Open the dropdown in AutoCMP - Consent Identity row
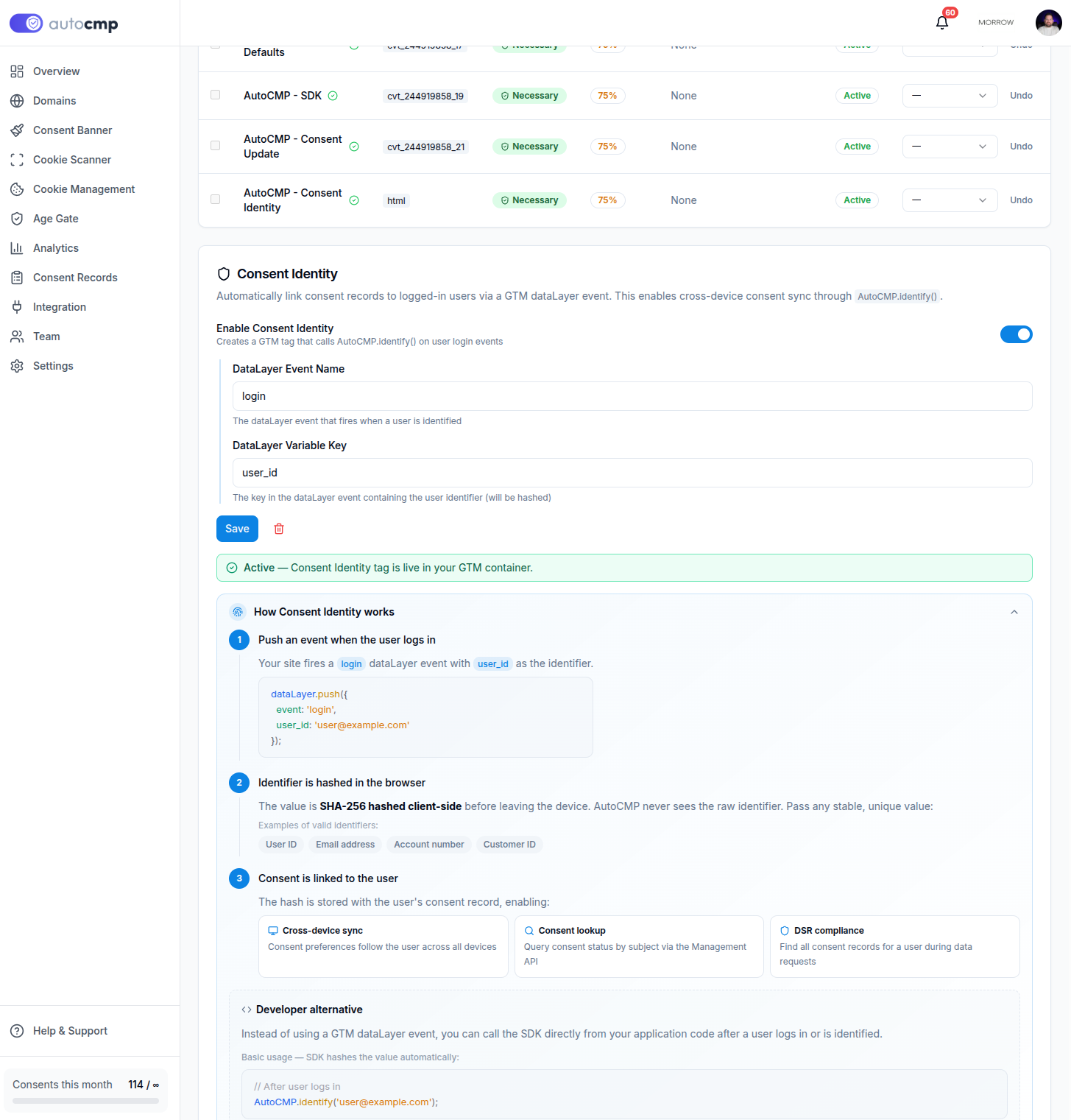 [950, 200]
